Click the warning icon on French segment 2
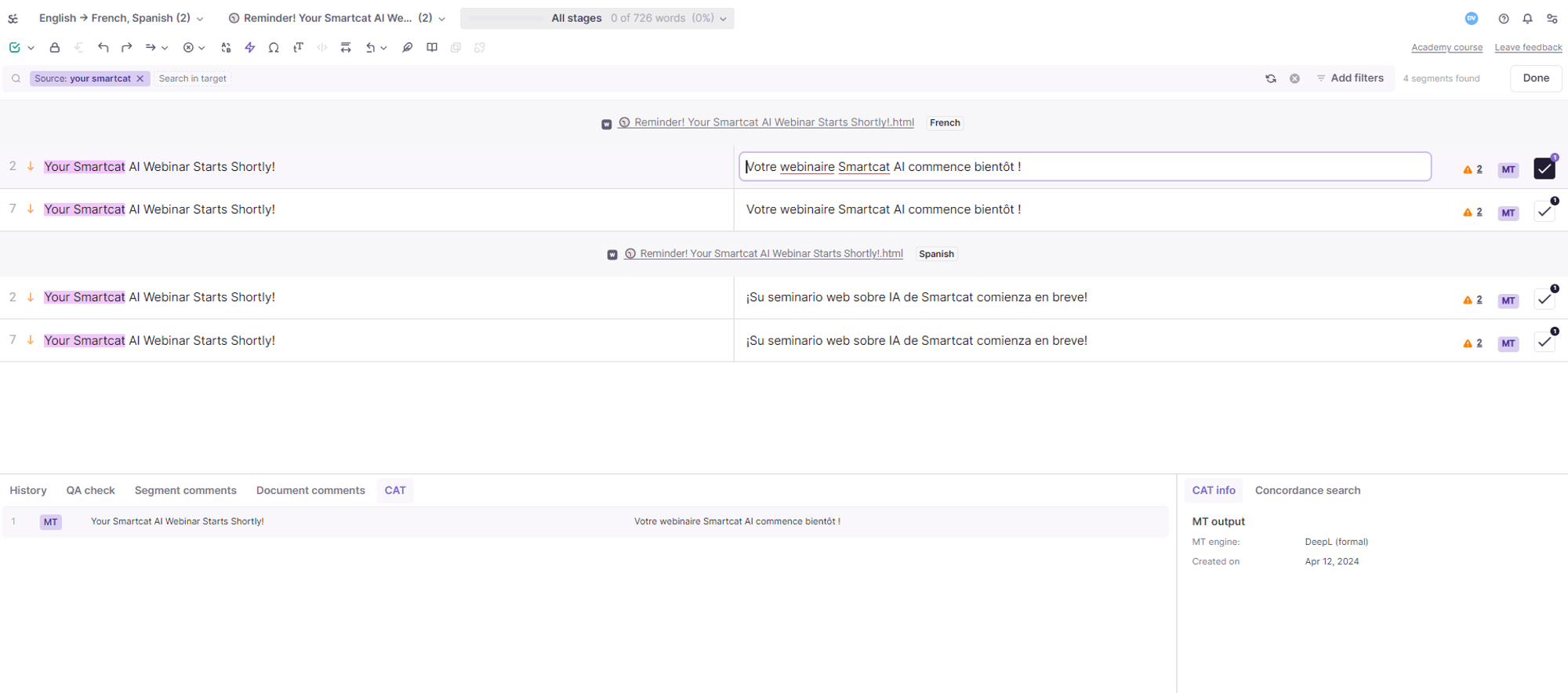This screenshot has height=693, width=1568. tap(1468, 169)
